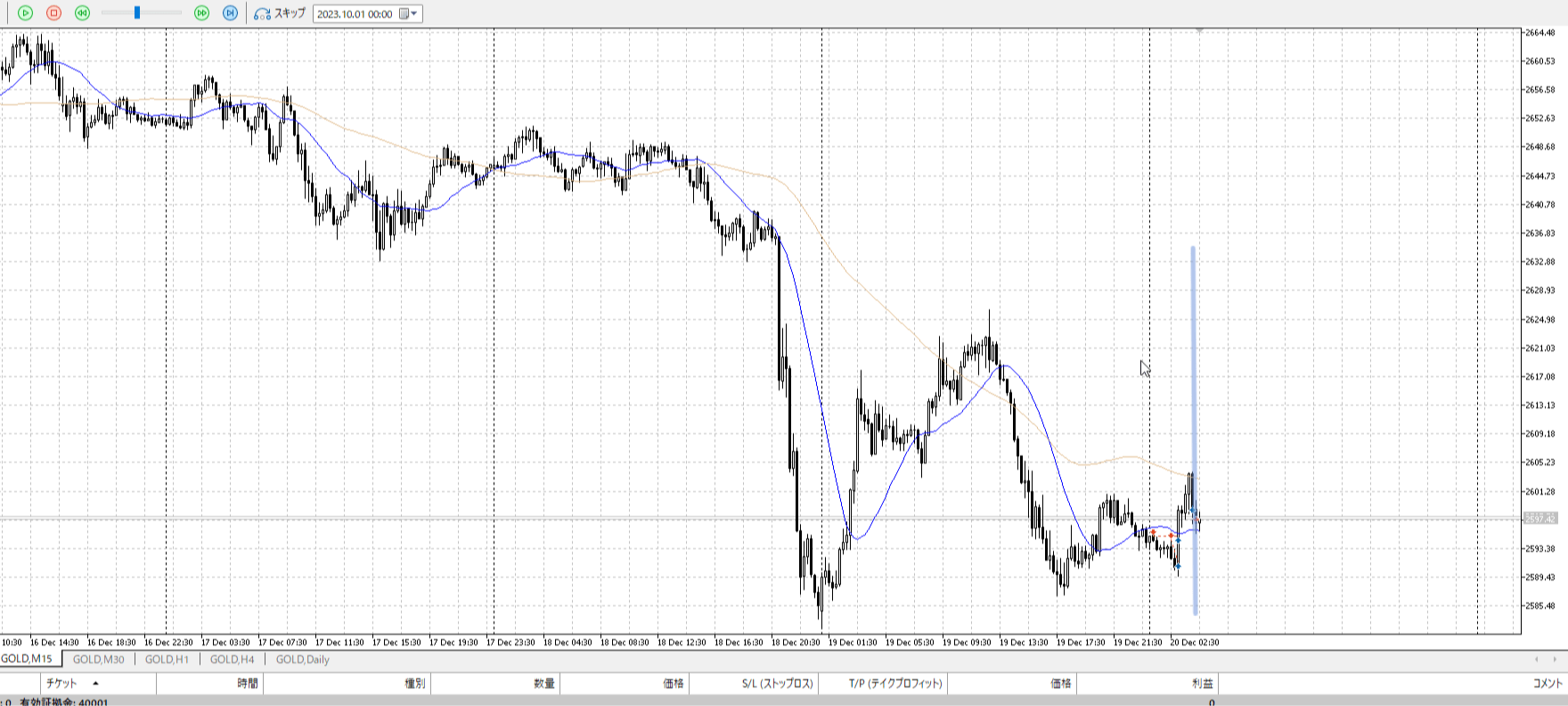This screenshot has height=706, width=1568.
Task: Click the スキップ skip button
Action: 280,13
